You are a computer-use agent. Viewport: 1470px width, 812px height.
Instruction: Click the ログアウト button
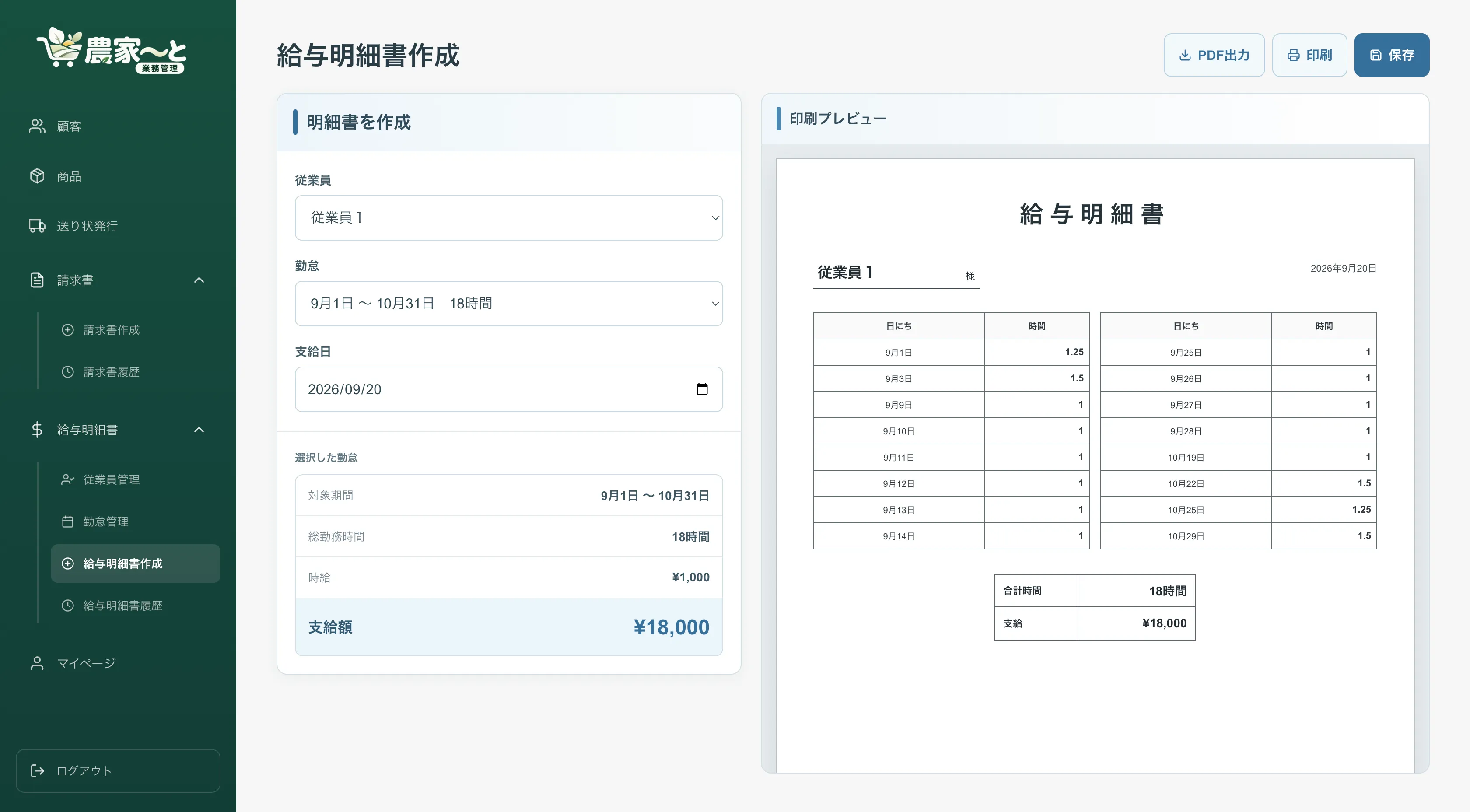(x=118, y=771)
